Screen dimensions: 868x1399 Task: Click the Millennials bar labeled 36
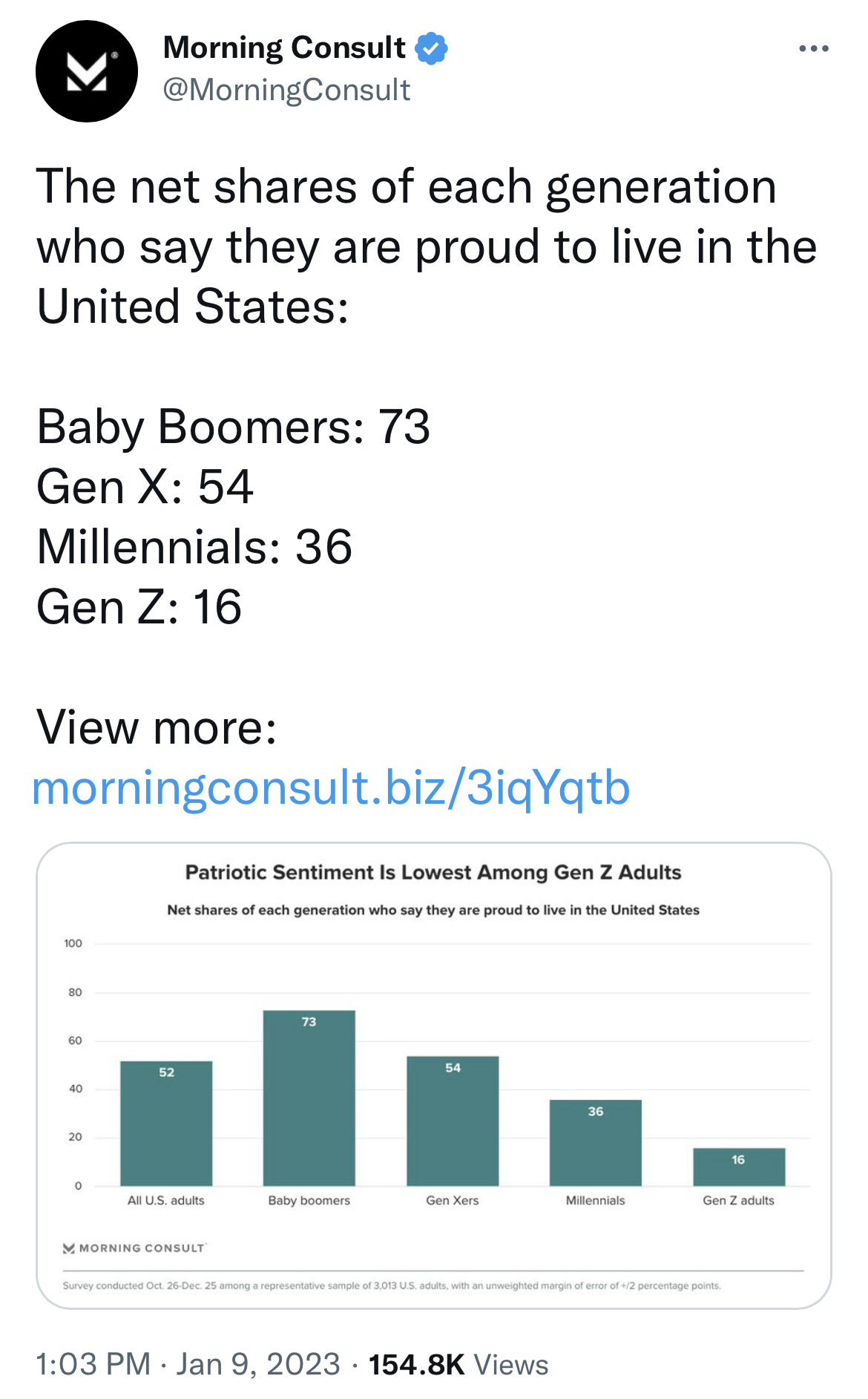coord(596,1142)
